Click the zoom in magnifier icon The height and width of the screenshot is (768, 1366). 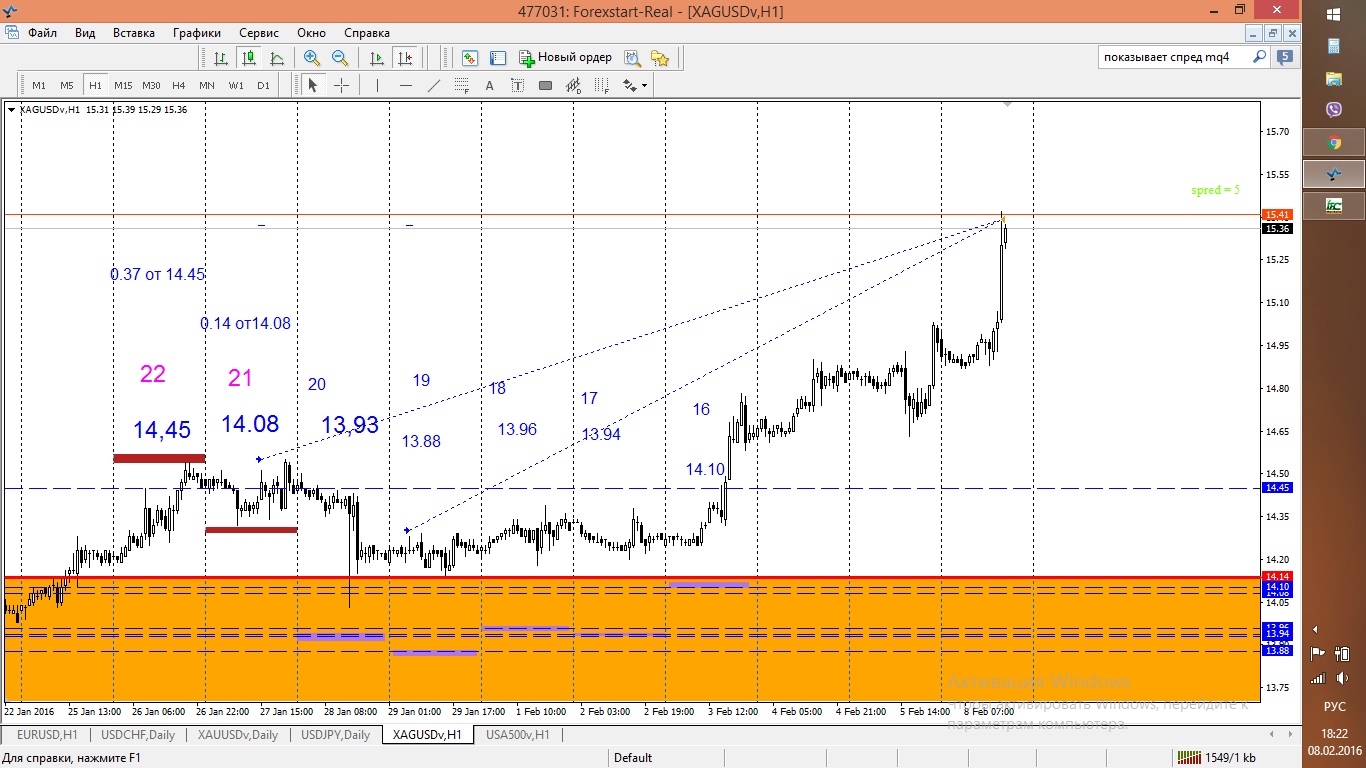pyautogui.click(x=312, y=58)
